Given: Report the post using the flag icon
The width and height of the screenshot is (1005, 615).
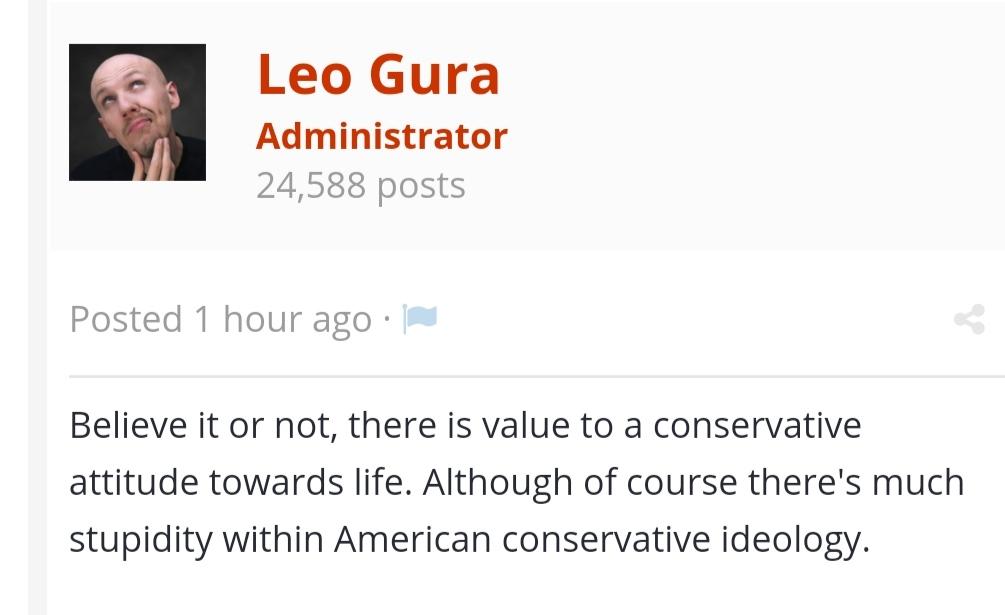Looking at the screenshot, I should [x=421, y=319].
